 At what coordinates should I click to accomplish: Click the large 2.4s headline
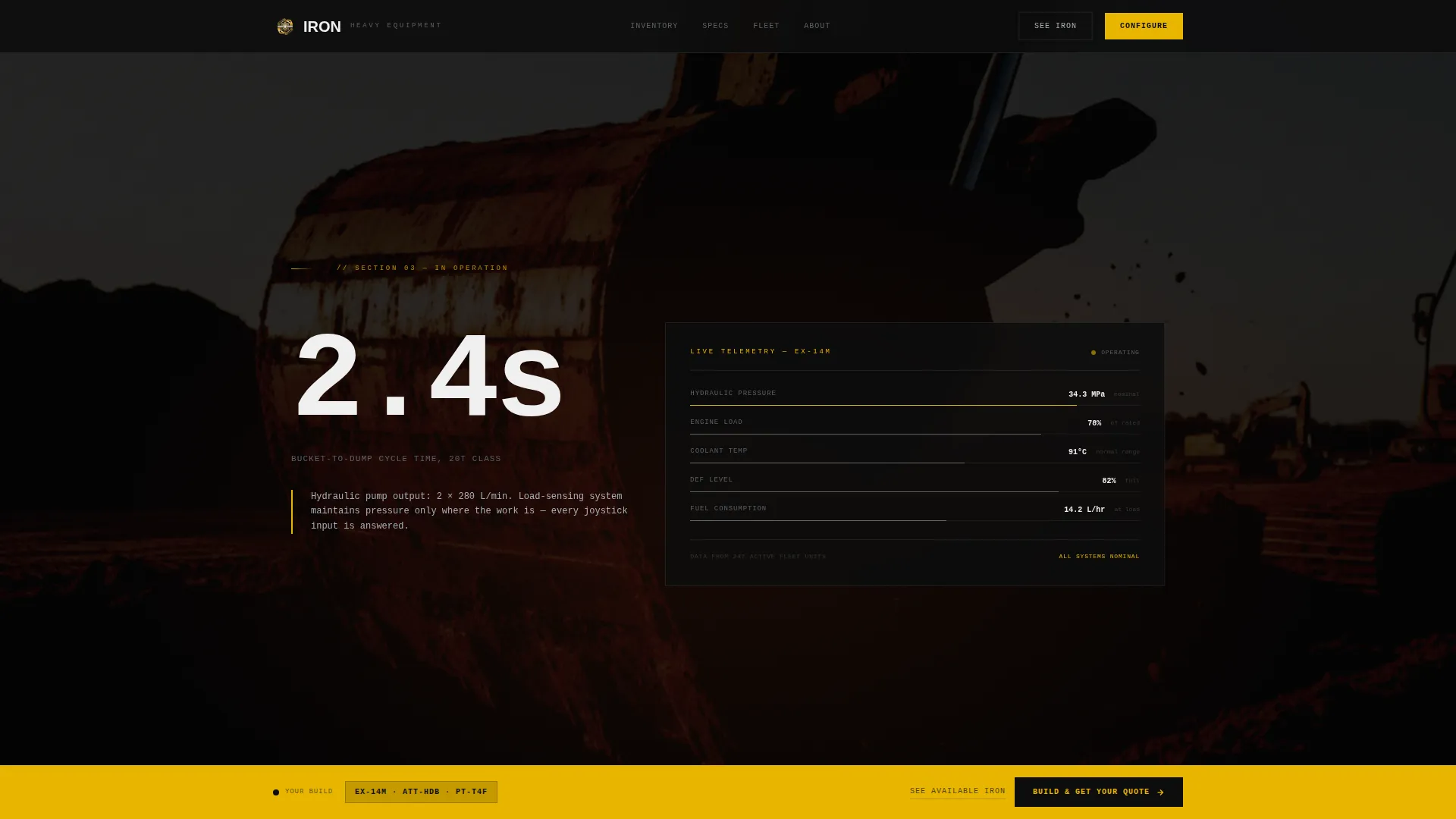(428, 377)
